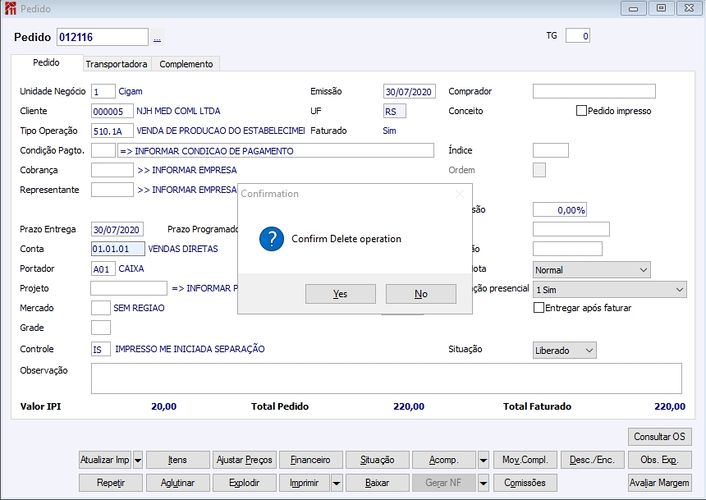Expand arrow menu beside Acomp. button

(483, 460)
